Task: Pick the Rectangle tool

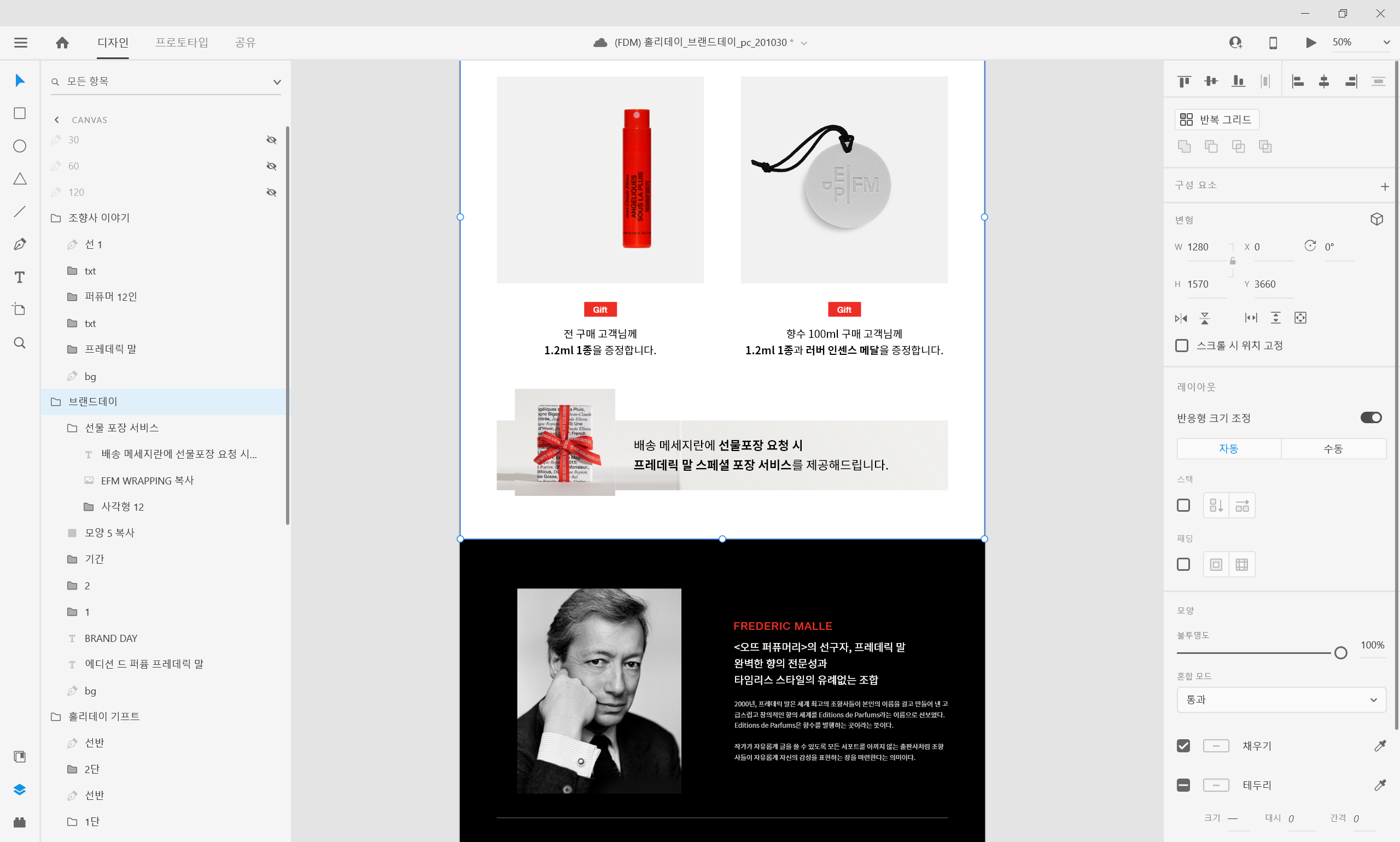Action: coord(20,113)
